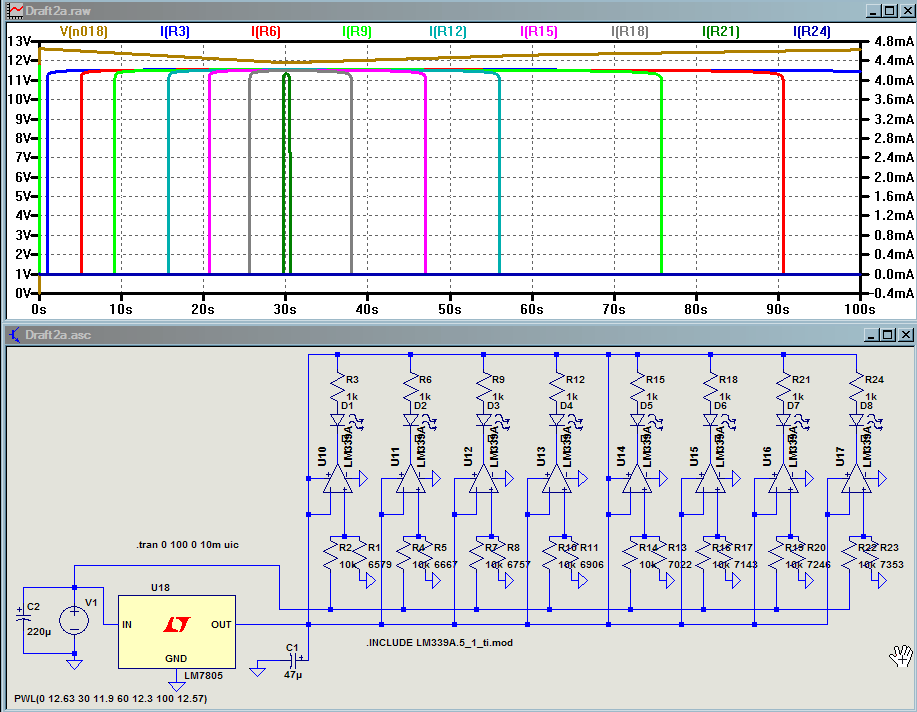
Task: Click the I(R9) trace label
Action: point(357,32)
